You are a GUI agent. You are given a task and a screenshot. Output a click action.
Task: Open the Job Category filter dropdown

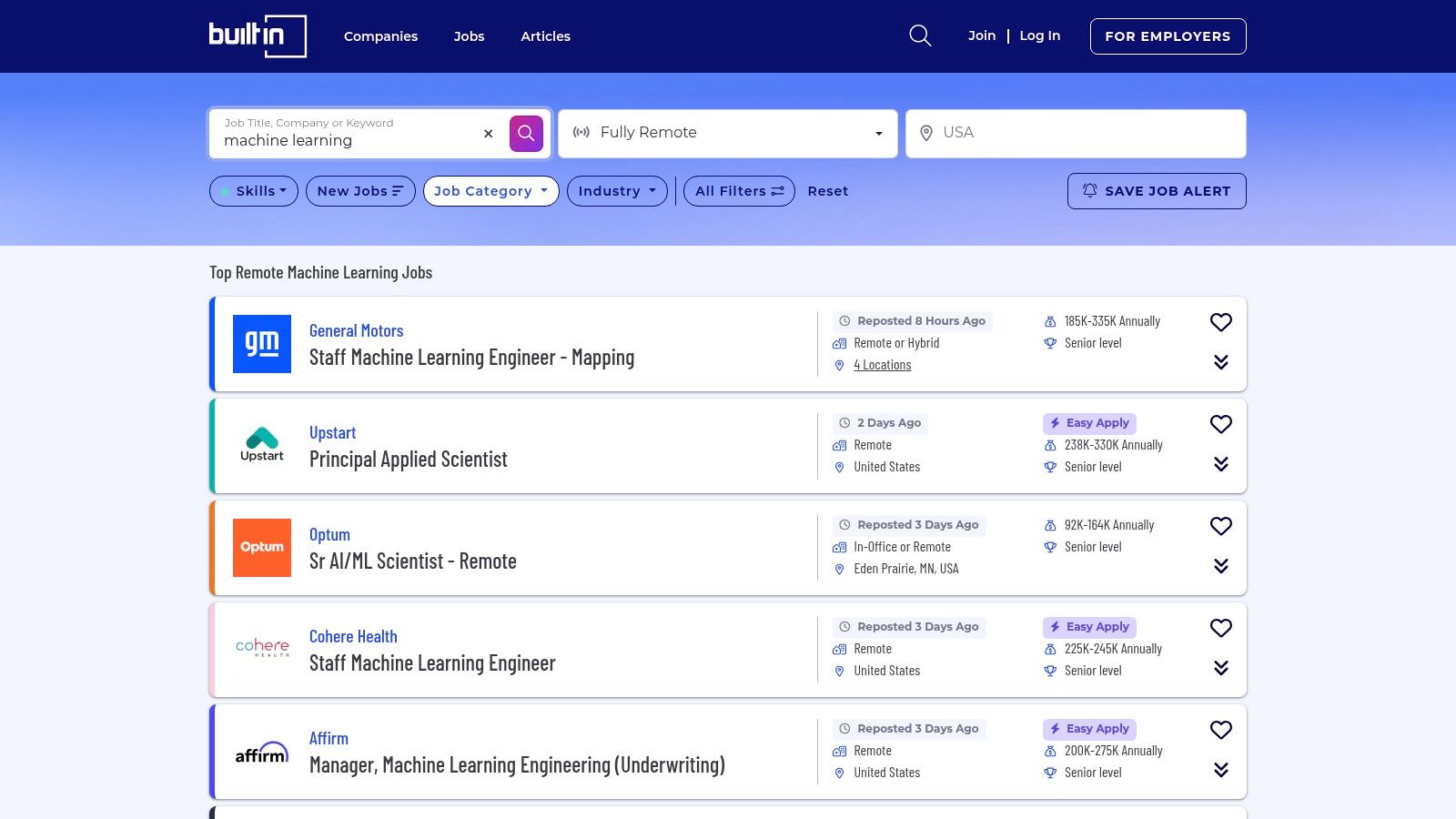490,191
